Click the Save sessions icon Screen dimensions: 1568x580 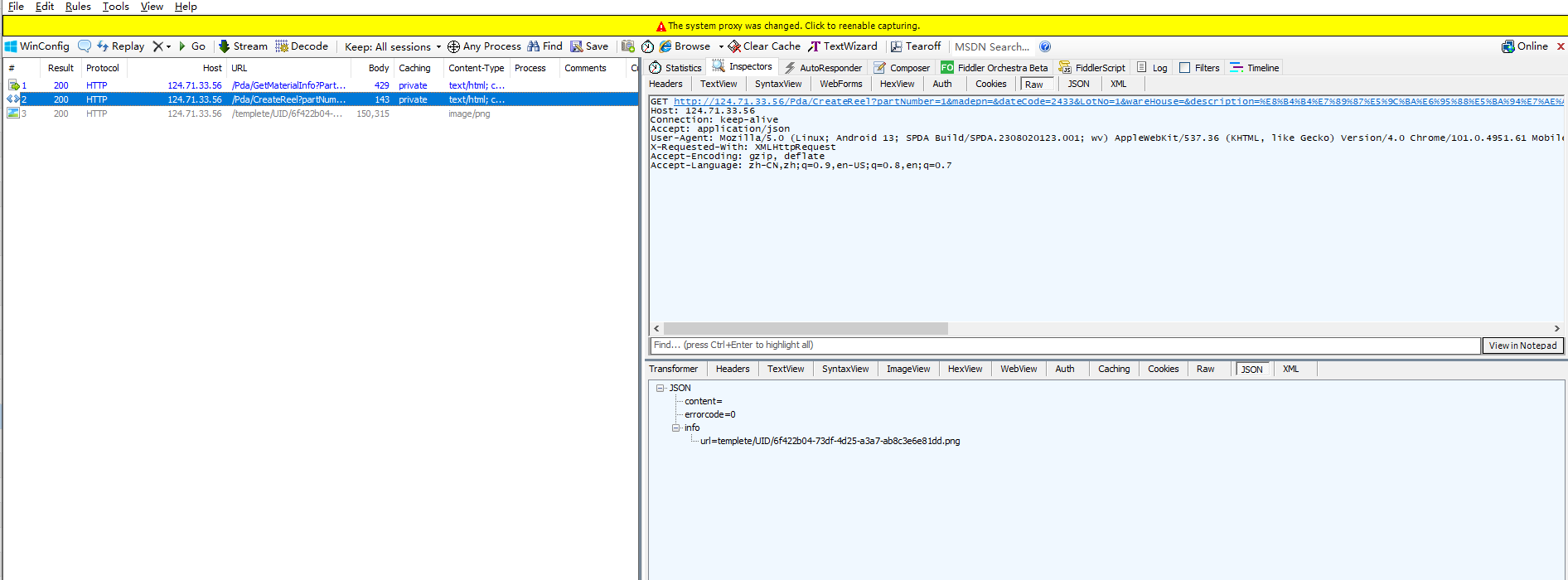[576, 46]
